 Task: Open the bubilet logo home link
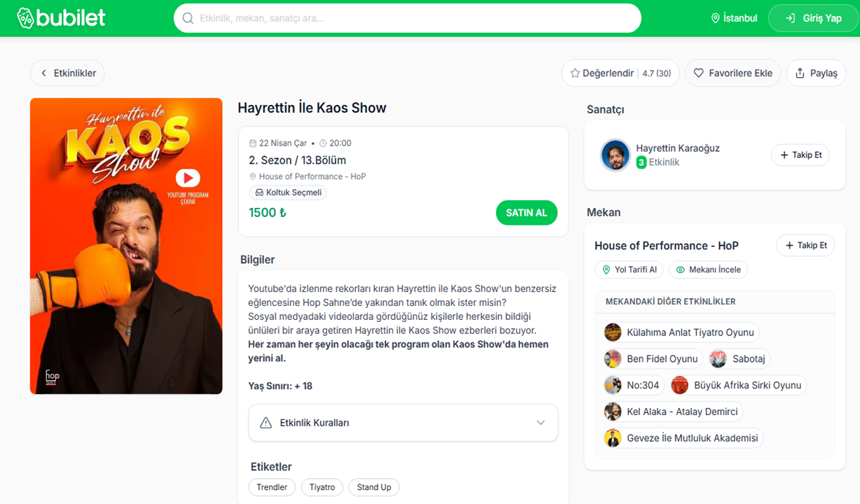click(x=61, y=18)
